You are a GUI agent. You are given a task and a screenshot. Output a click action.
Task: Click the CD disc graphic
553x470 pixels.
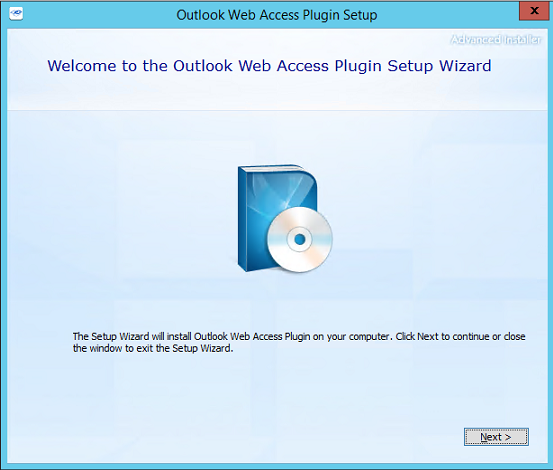(x=300, y=239)
